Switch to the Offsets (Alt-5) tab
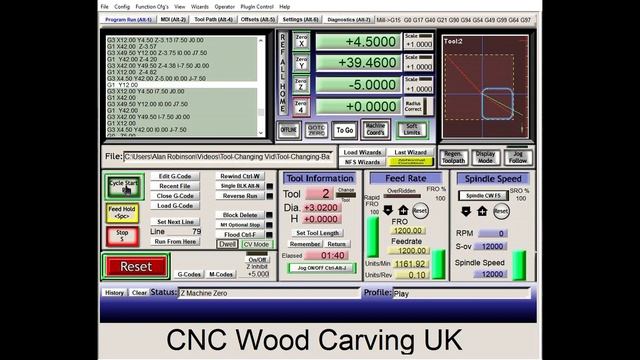 (x=258, y=19)
